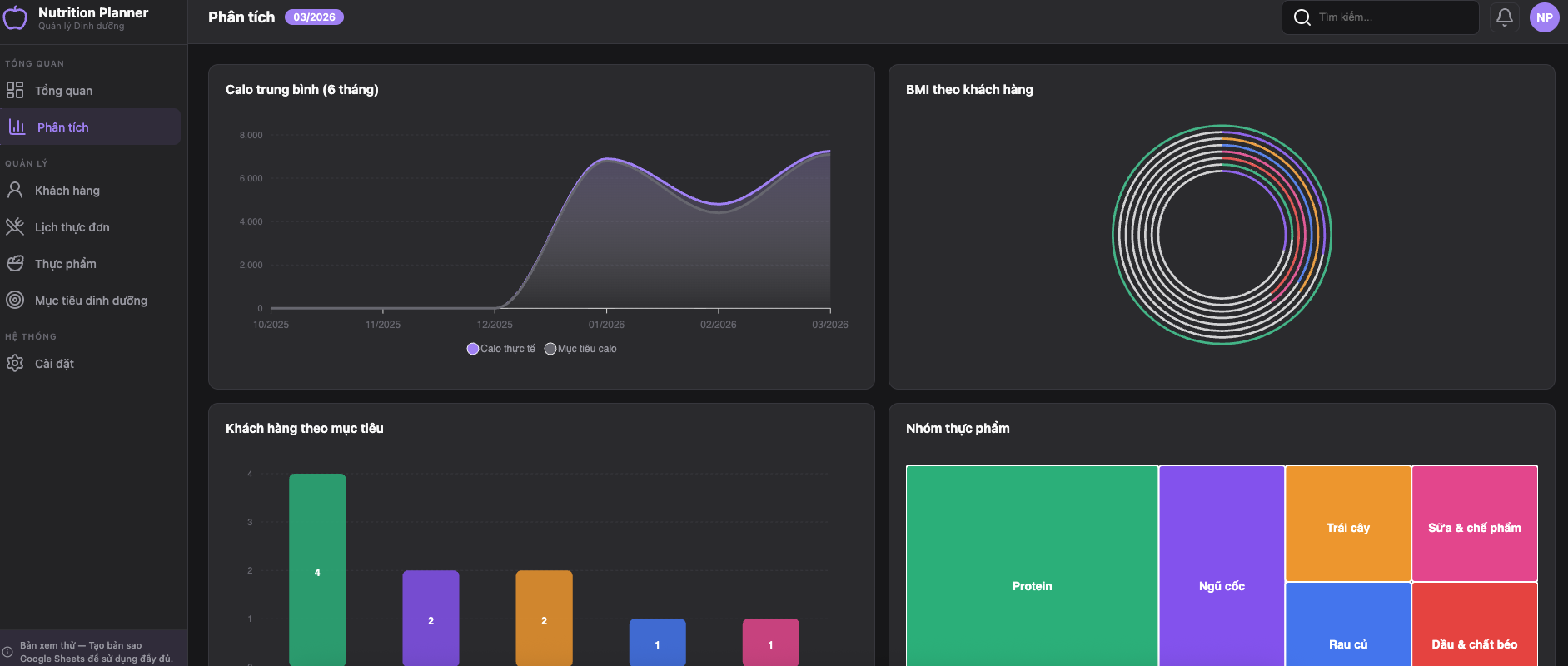
Task: Click the magnifier icon in search box
Action: (x=1302, y=17)
